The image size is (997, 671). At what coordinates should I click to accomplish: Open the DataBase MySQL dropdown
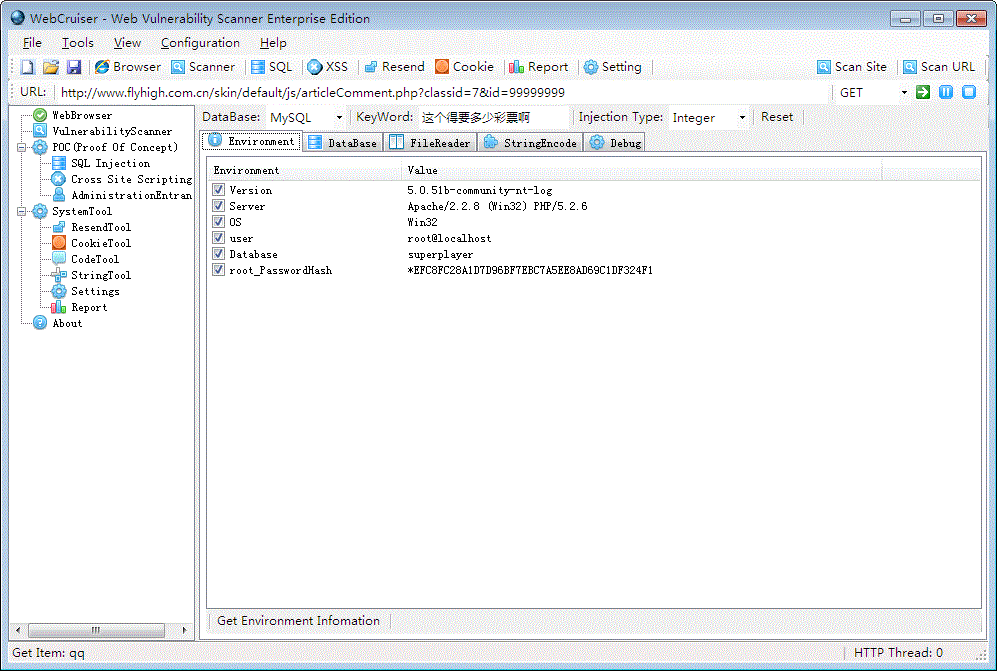[x=339, y=117]
